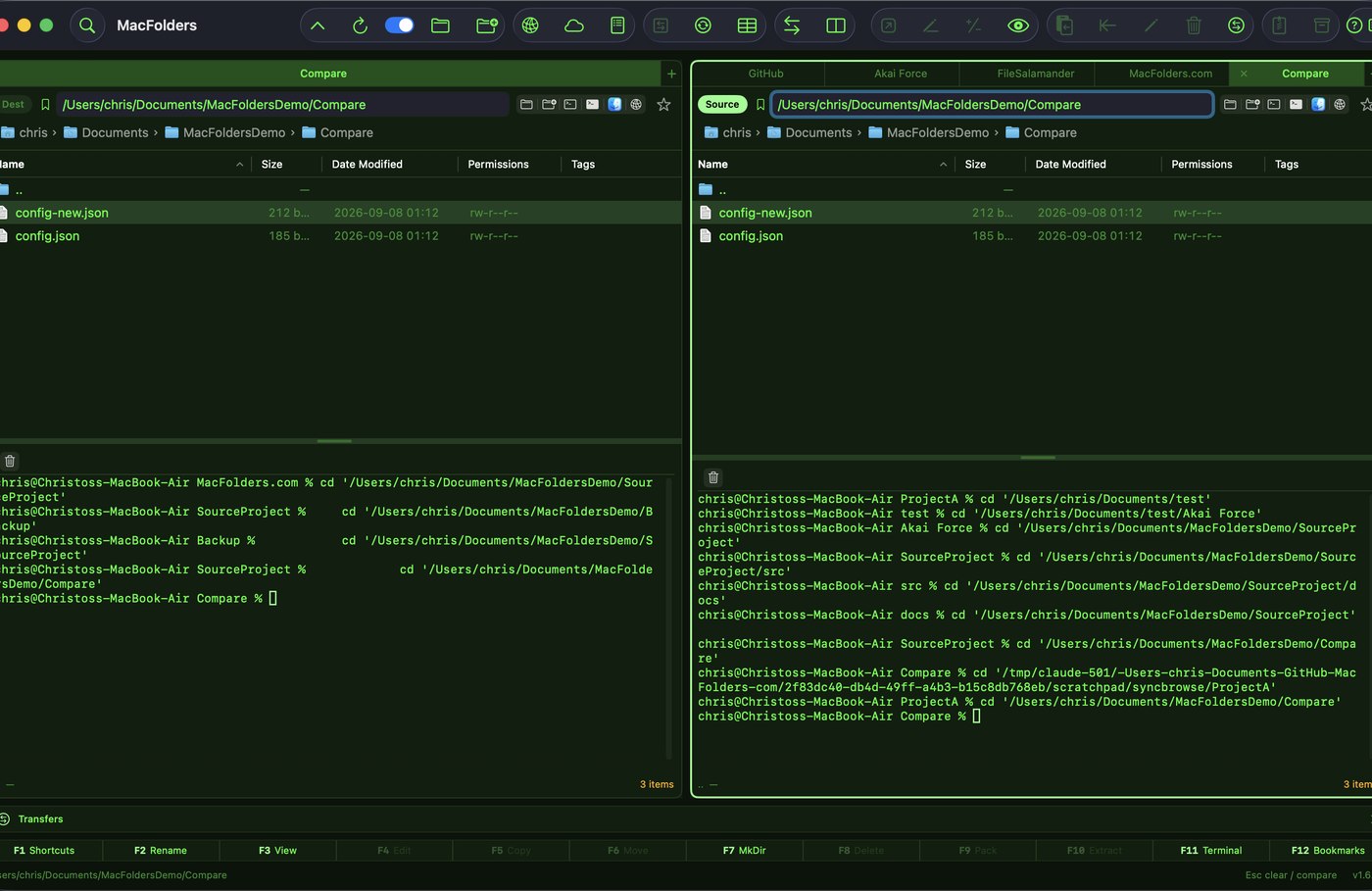The image size is (1372, 891).
Task: Clear the Dest pane terminal with the trash icon
Action: [10, 461]
